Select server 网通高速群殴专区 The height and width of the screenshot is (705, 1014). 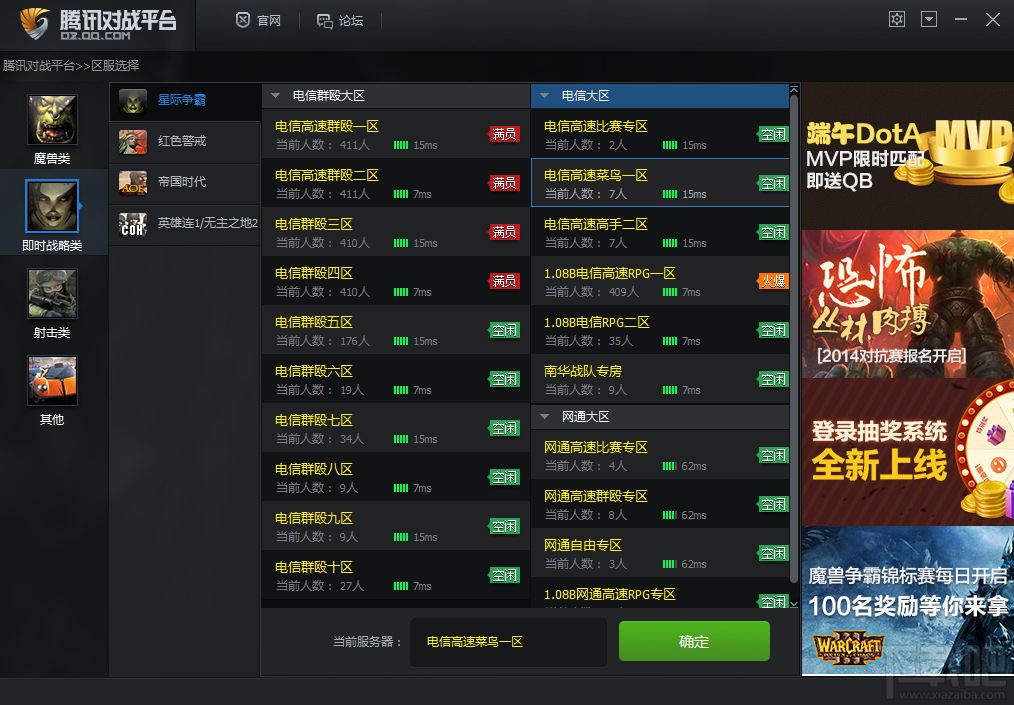[660, 504]
